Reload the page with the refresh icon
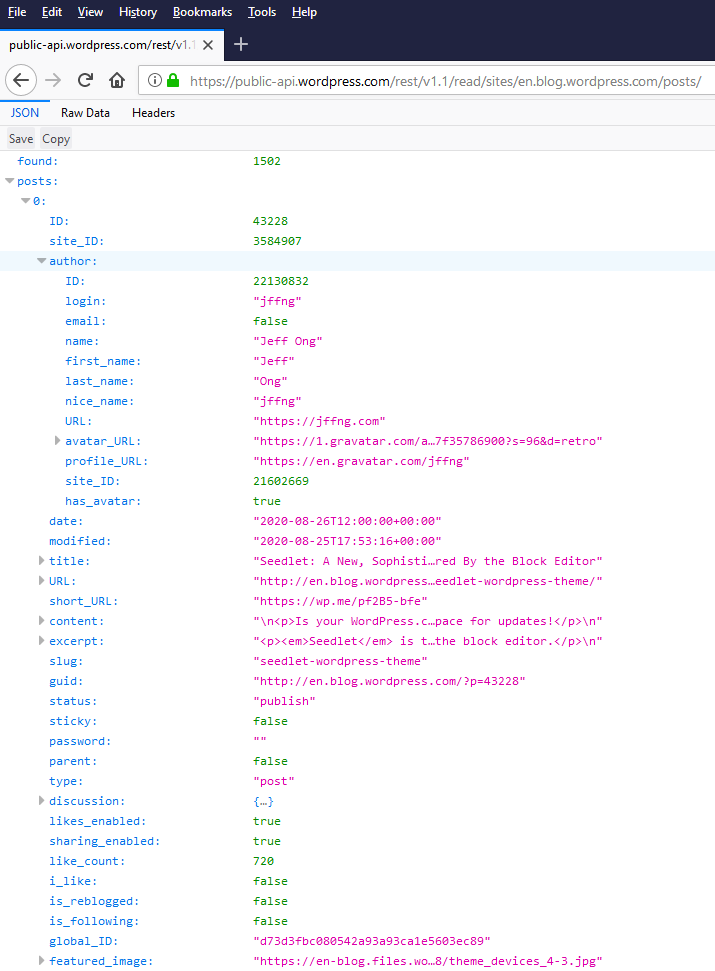This screenshot has height=971, width=715. (85, 80)
